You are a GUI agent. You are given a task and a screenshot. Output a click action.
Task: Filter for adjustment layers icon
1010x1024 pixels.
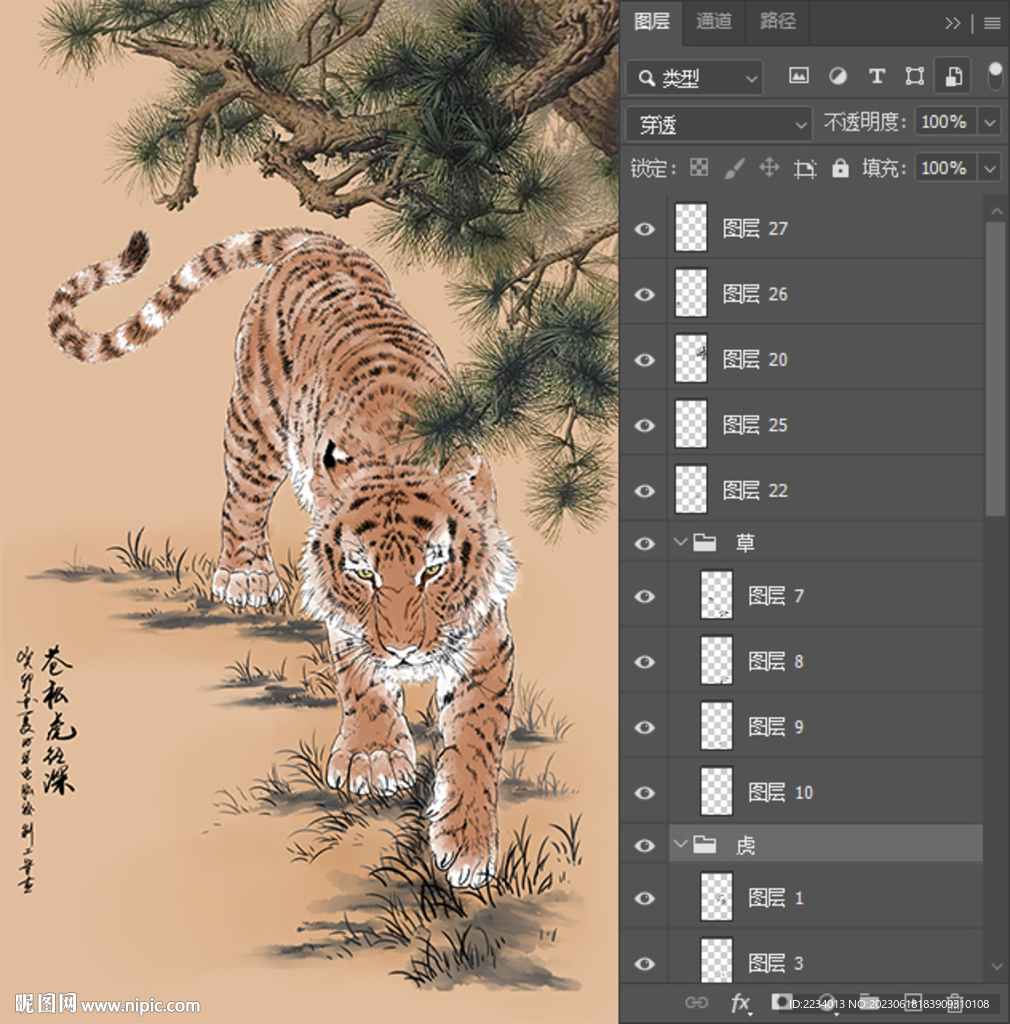point(838,76)
